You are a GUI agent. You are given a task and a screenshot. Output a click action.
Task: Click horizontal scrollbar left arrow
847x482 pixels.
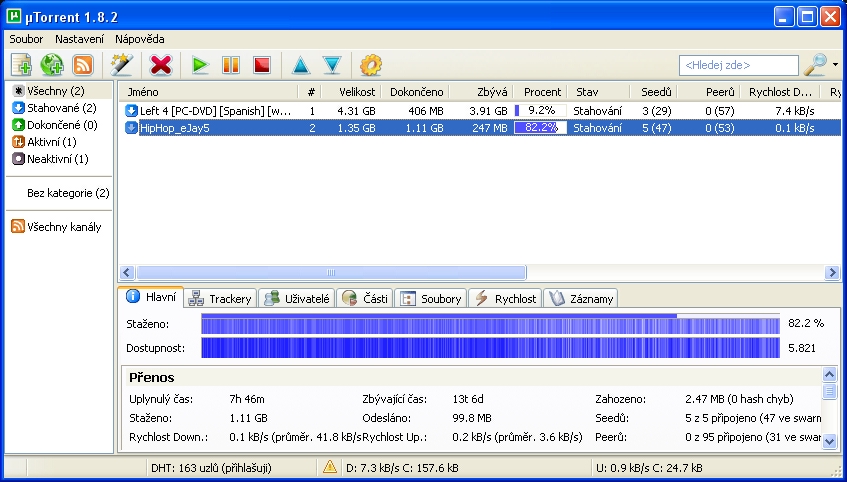(127, 272)
